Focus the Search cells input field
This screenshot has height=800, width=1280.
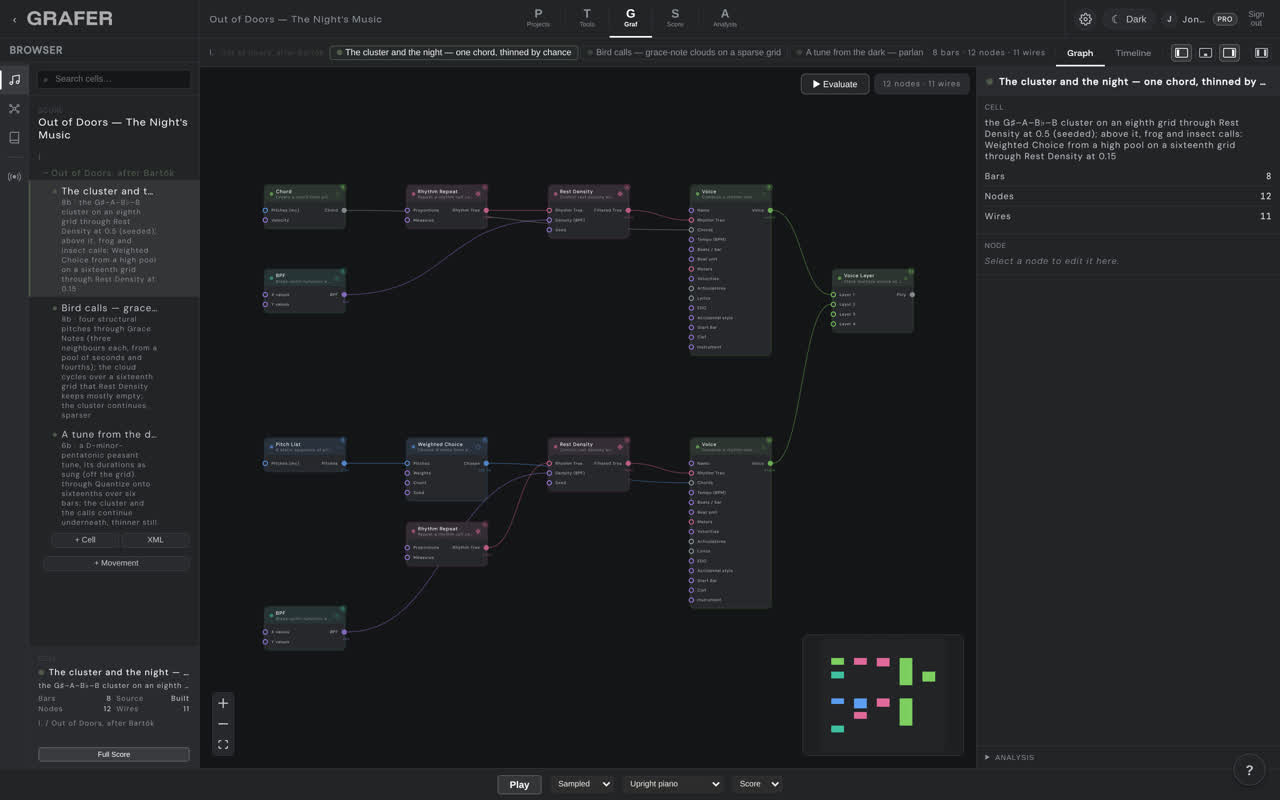point(114,79)
